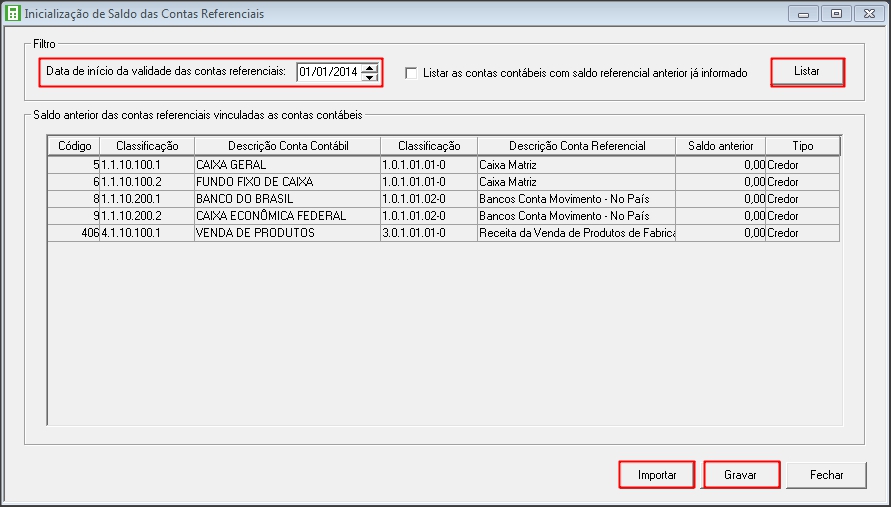Click the date field showing 01/01/2014

[329, 72]
